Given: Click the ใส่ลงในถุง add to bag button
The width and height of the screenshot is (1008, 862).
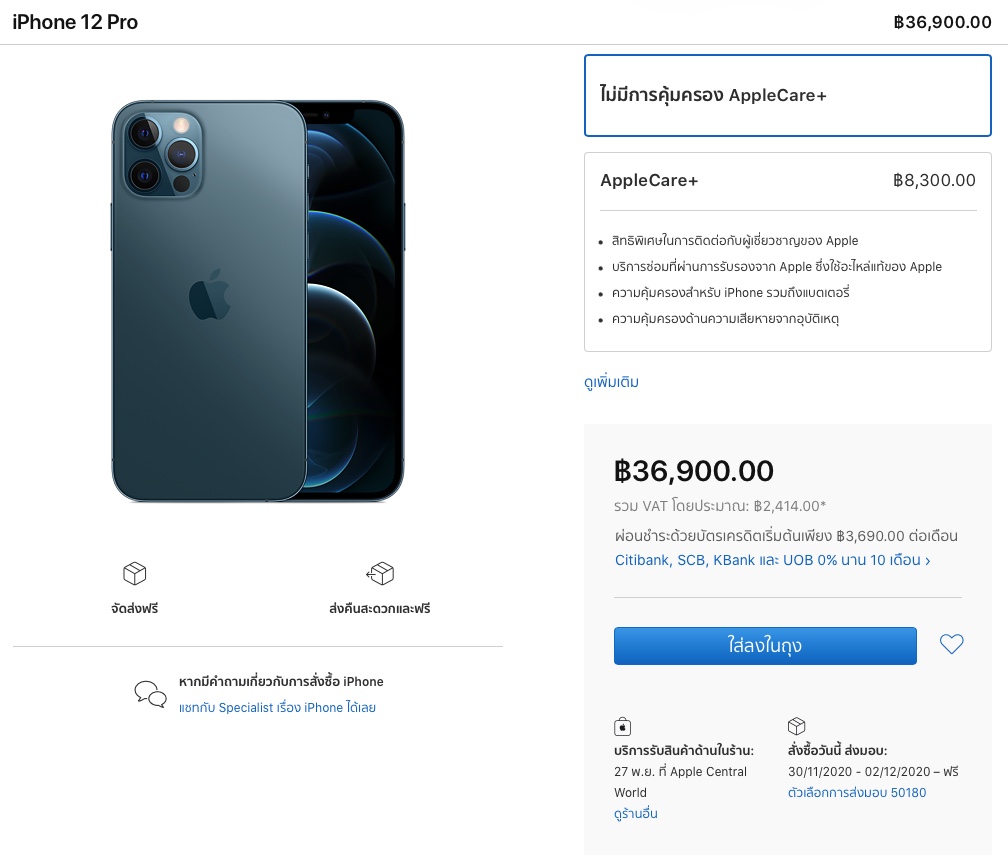Looking at the screenshot, I should pyautogui.click(x=765, y=646).
